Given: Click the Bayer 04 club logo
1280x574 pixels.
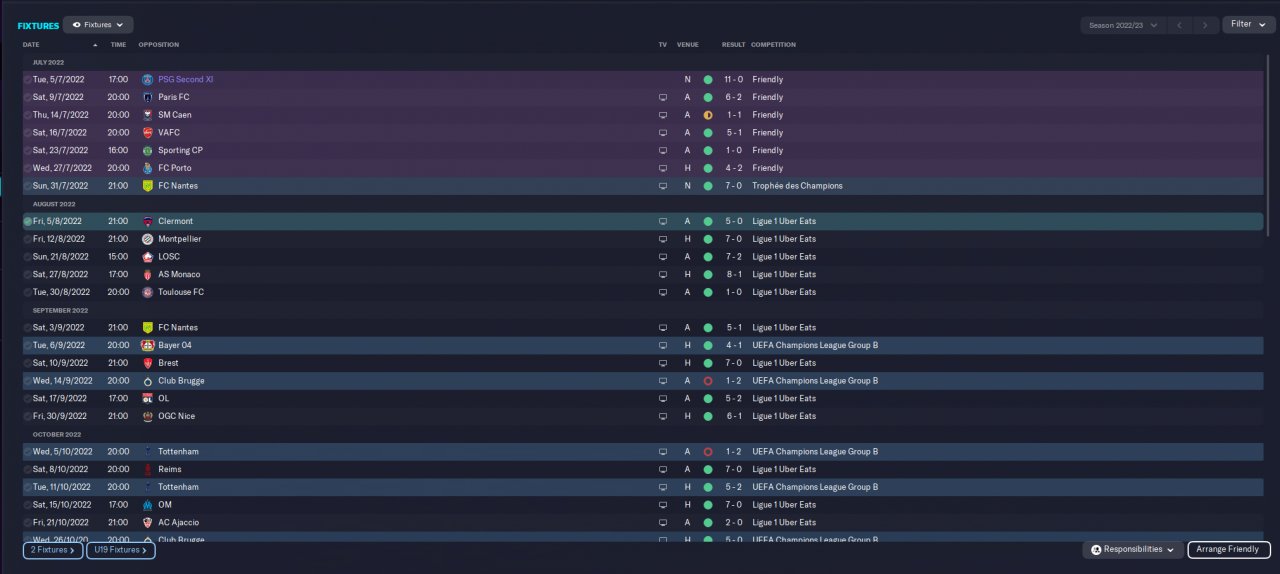Looking at the screenshot, I should pyautogui.click(x=147, y=345).
